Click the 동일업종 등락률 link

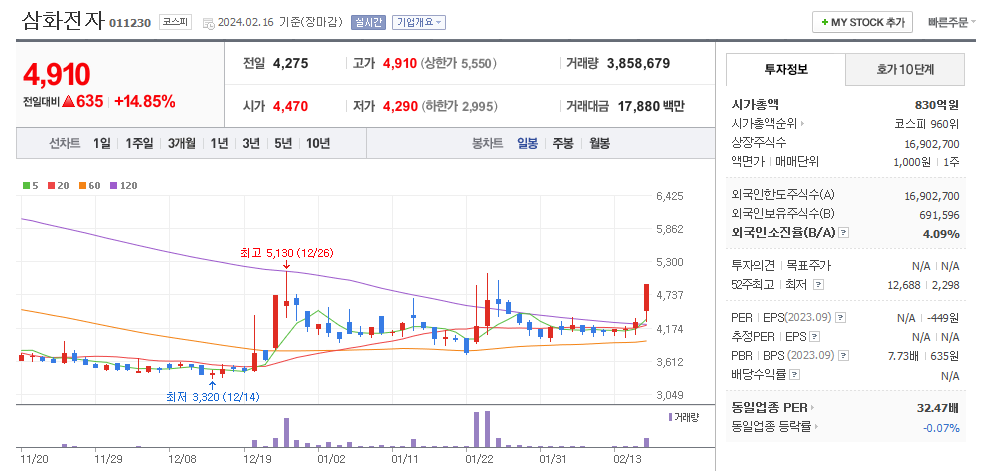pyautogui.click(x=771, y=427)
